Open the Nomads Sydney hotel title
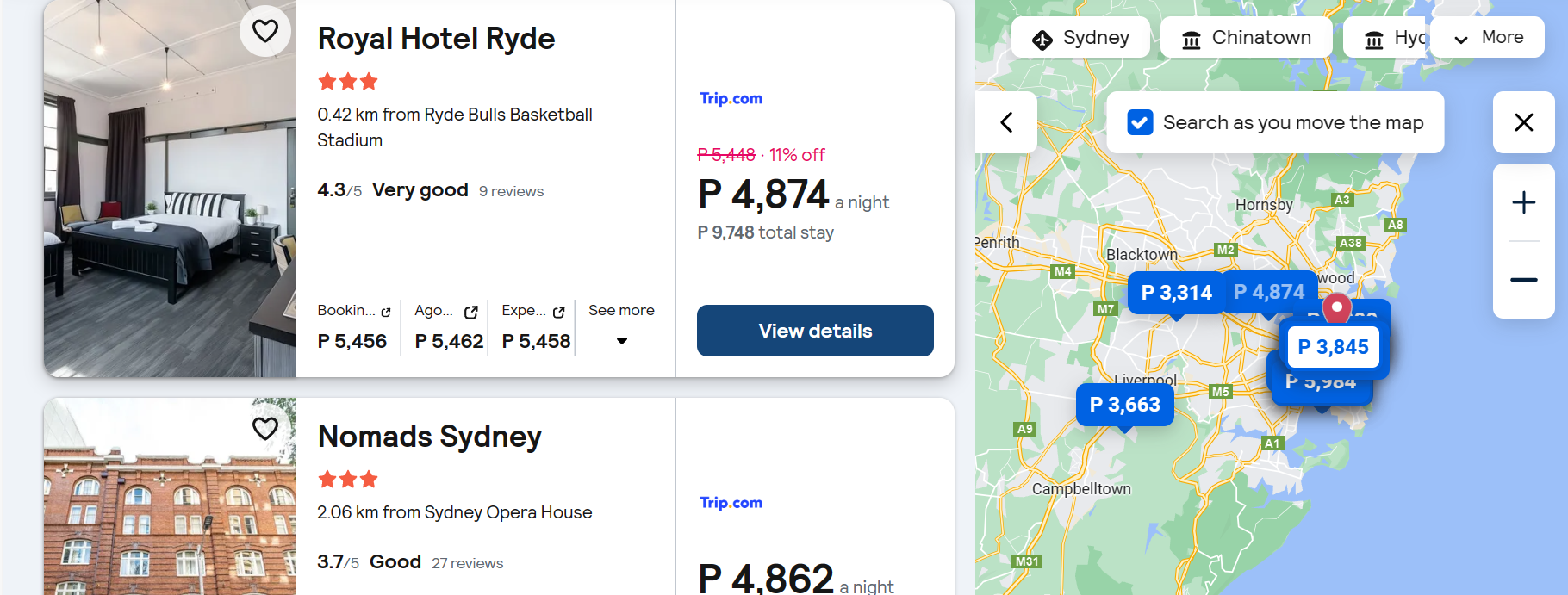The image size is (1568, 595). (x=429, y=437)
